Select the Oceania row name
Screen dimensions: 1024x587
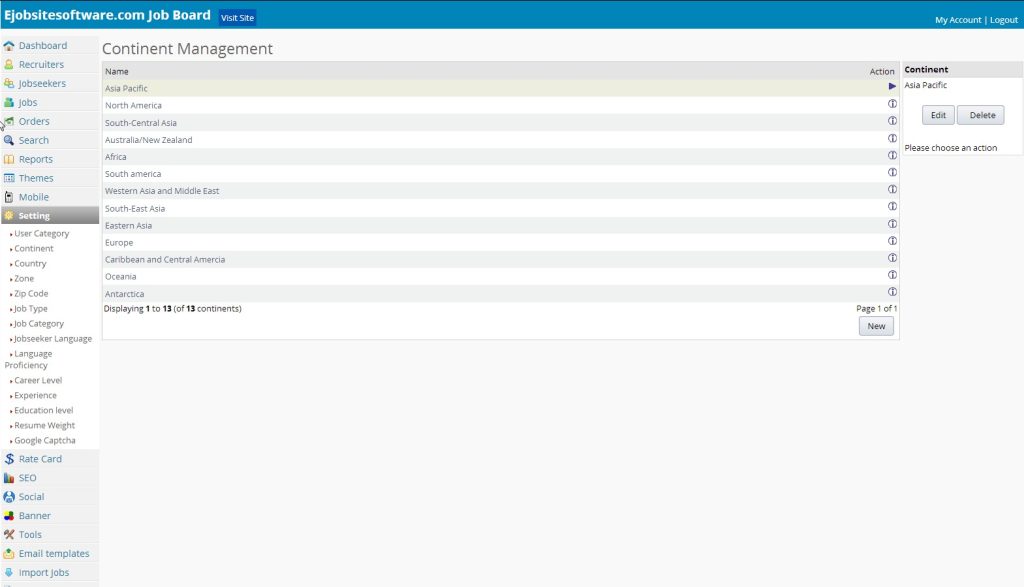click(121, 276)
